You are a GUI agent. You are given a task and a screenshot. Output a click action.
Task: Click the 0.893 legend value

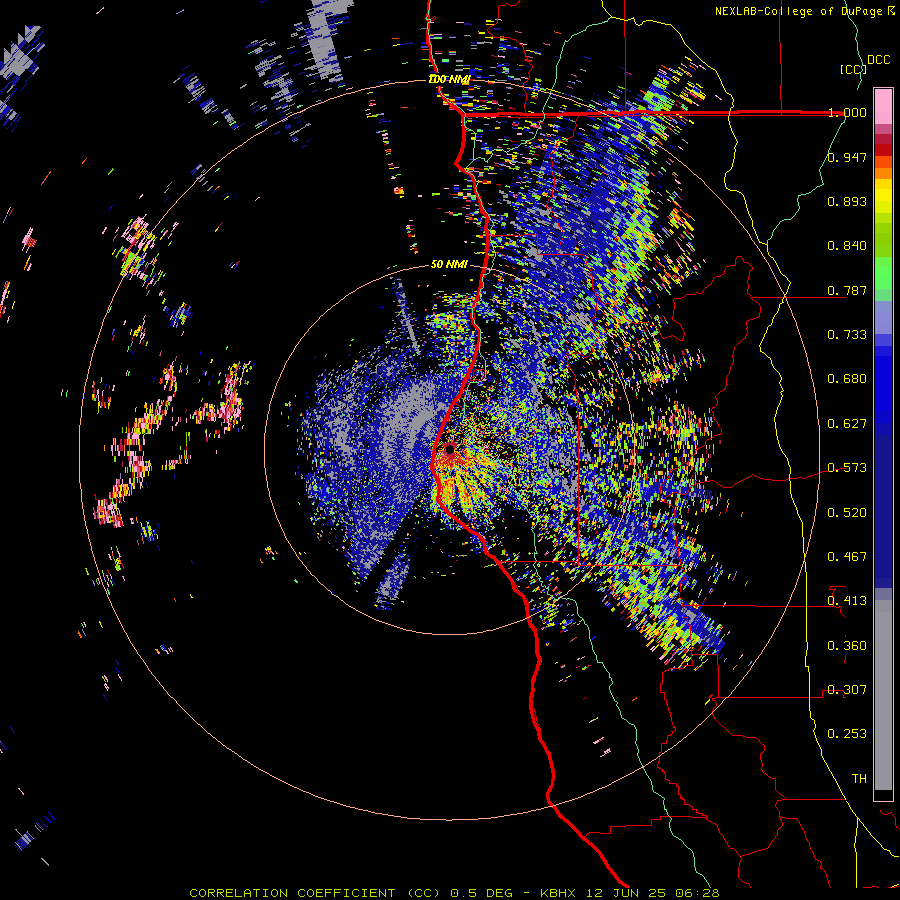pos(847,201)
